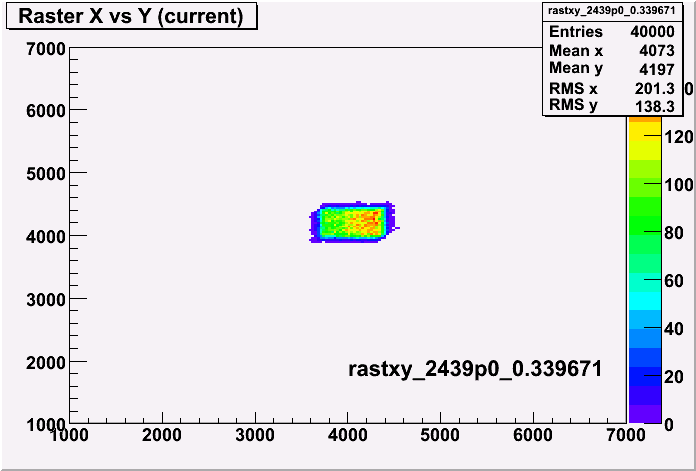Click the y-axis label 7000
Screen dimensions: 696x471
point(46,49)
